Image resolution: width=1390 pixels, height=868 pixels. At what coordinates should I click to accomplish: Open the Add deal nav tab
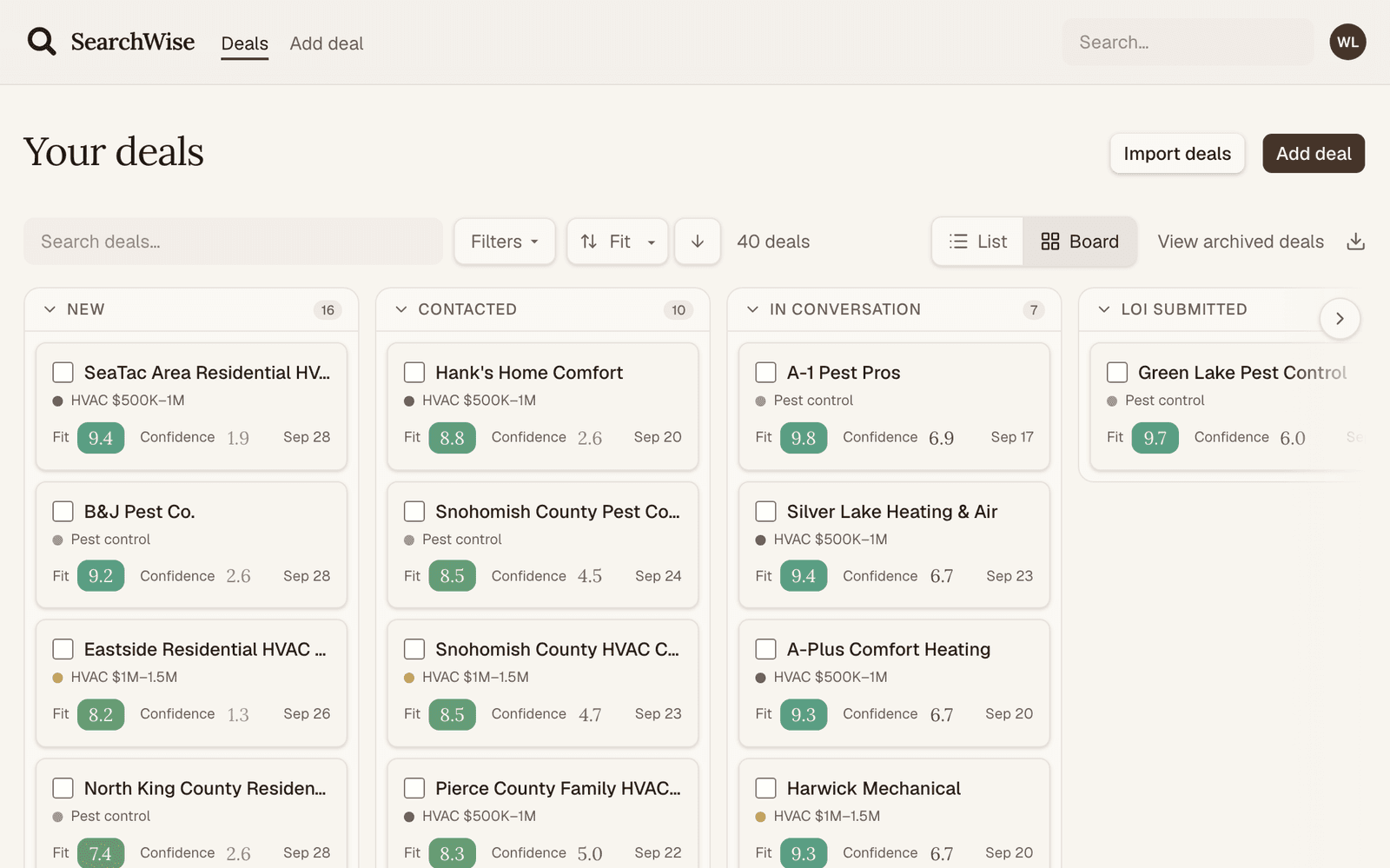[327, 43]
